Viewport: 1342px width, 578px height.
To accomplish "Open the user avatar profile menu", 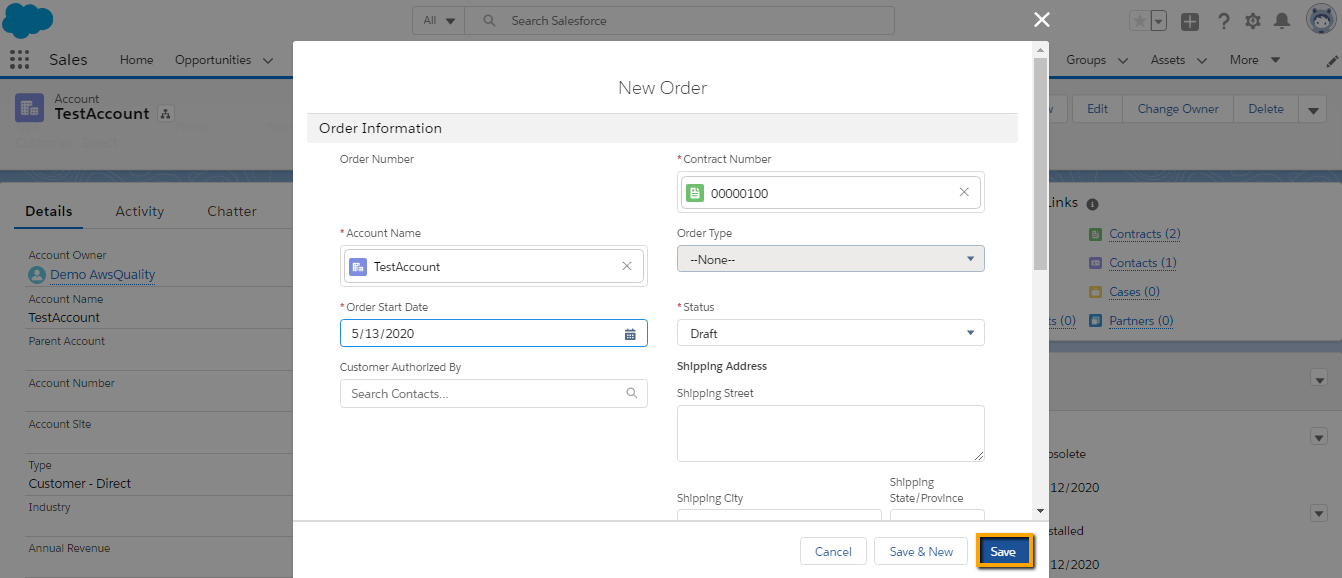I will [x=1322, y=20].
